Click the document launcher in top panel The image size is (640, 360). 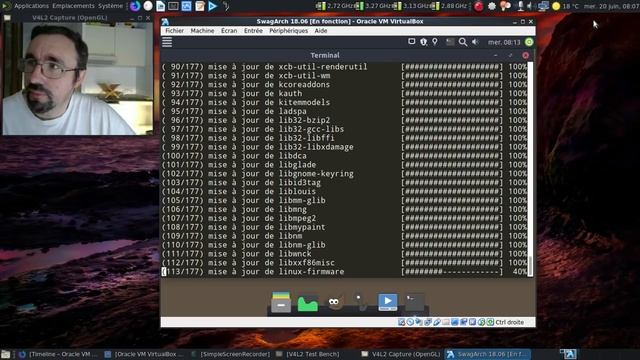click(160, 6)
